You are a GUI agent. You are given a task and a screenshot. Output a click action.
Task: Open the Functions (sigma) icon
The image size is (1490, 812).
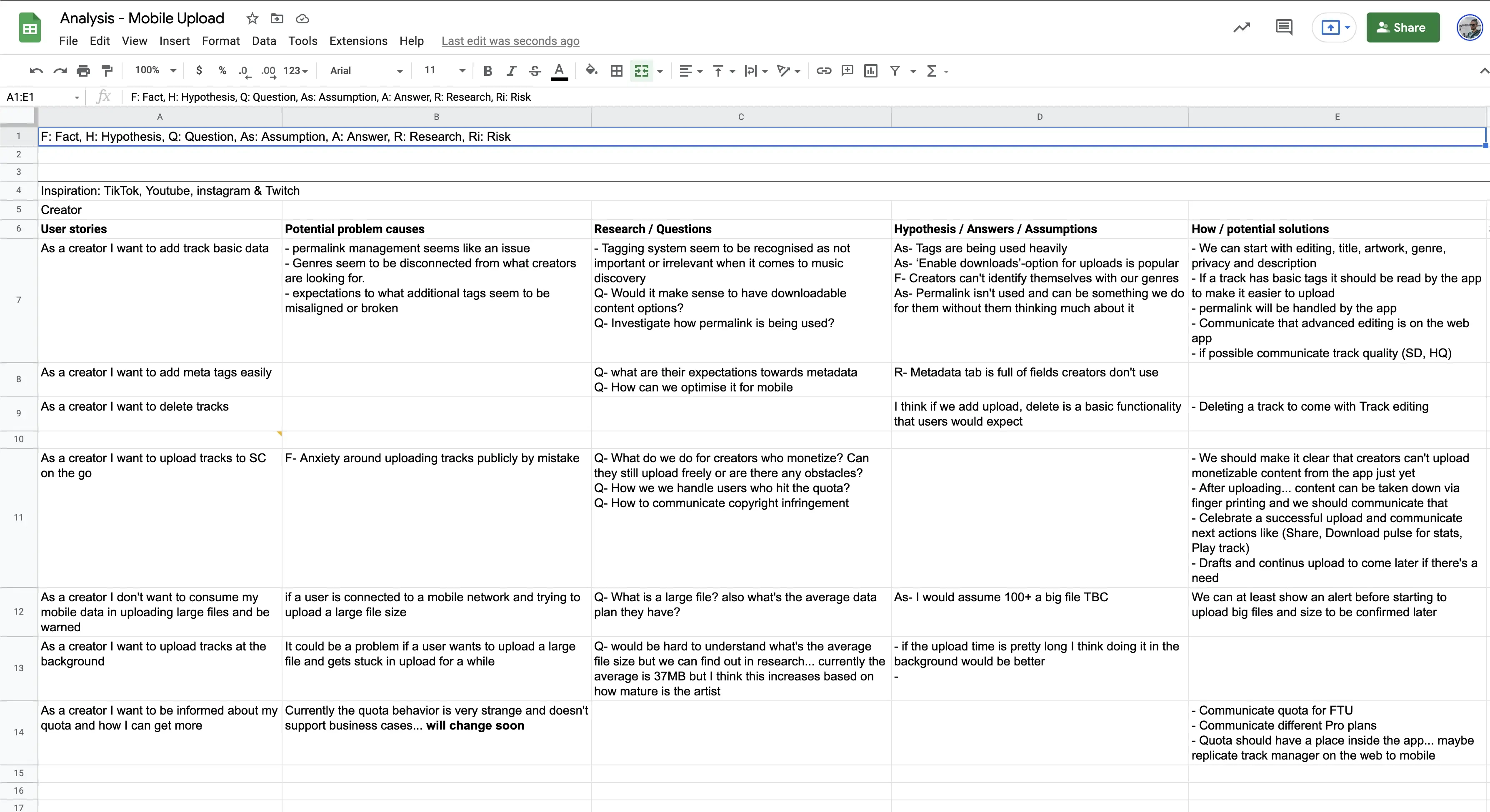click(932, 70)
